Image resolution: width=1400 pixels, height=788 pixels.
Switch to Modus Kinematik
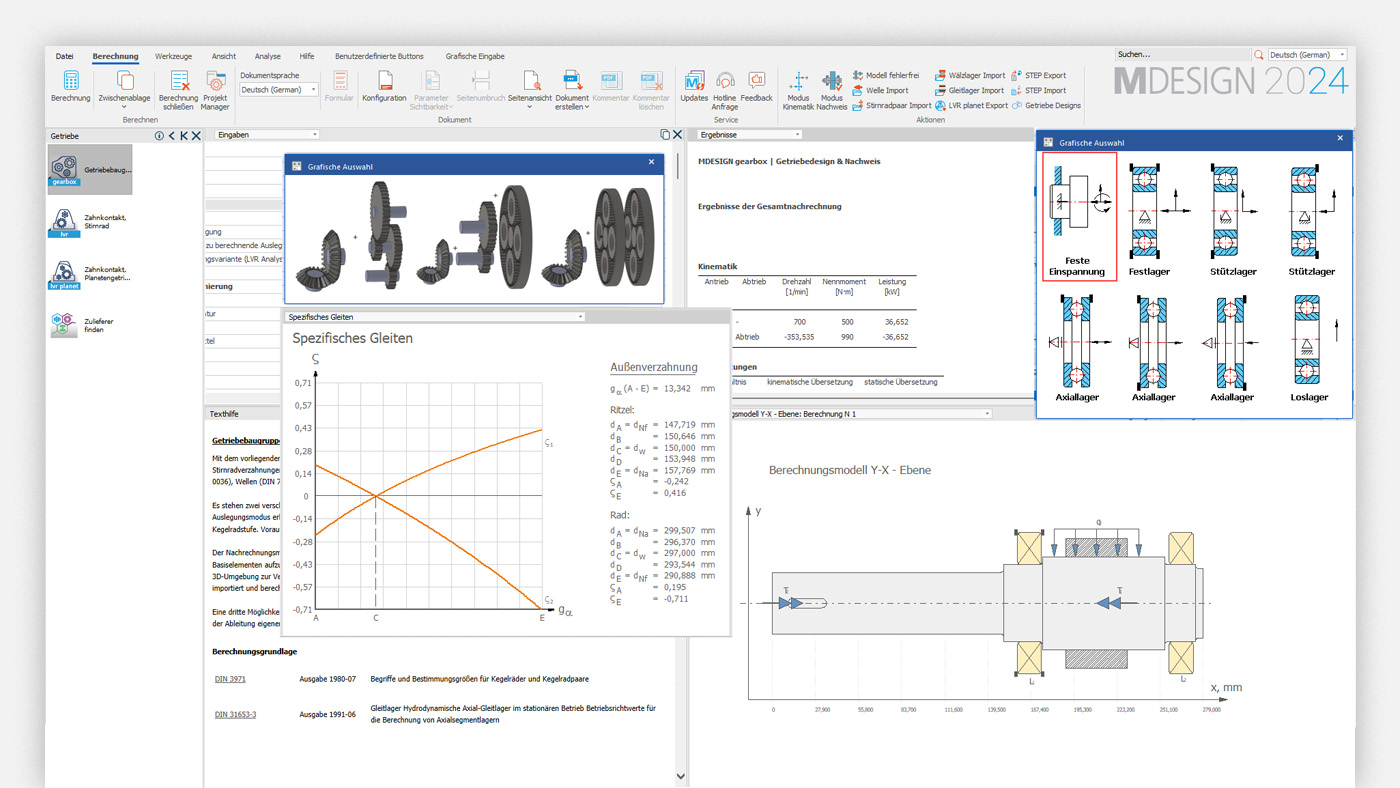coord(798,88)
